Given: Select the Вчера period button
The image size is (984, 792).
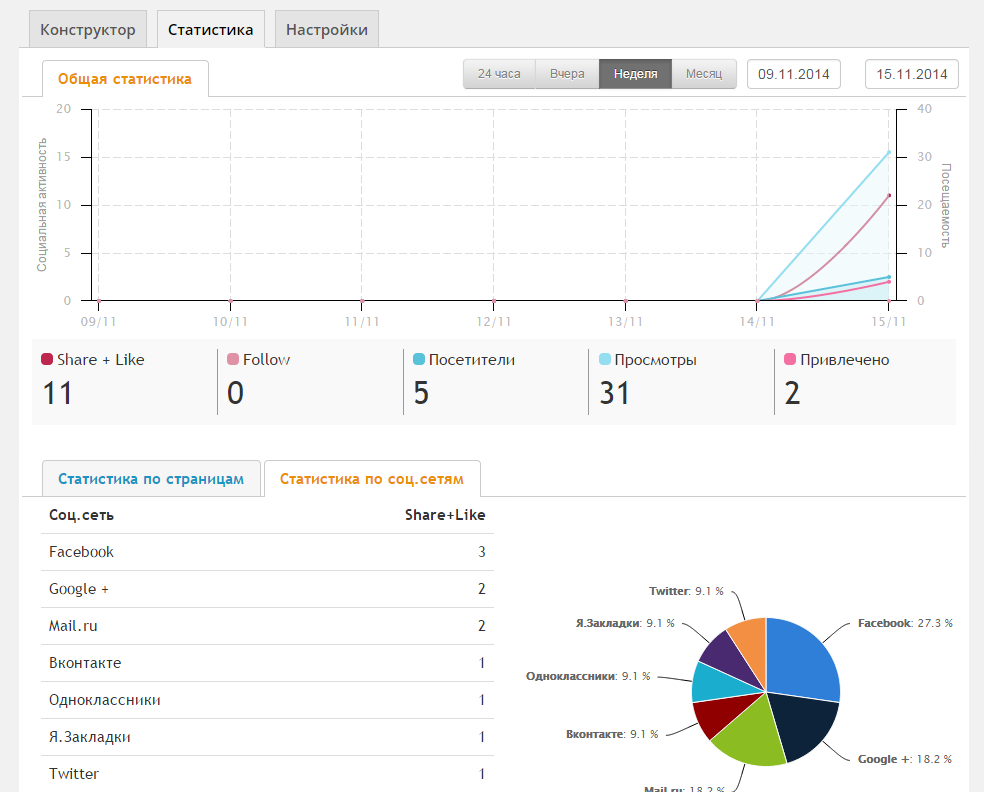Looking at the screenshot, I should click(567, 74).
